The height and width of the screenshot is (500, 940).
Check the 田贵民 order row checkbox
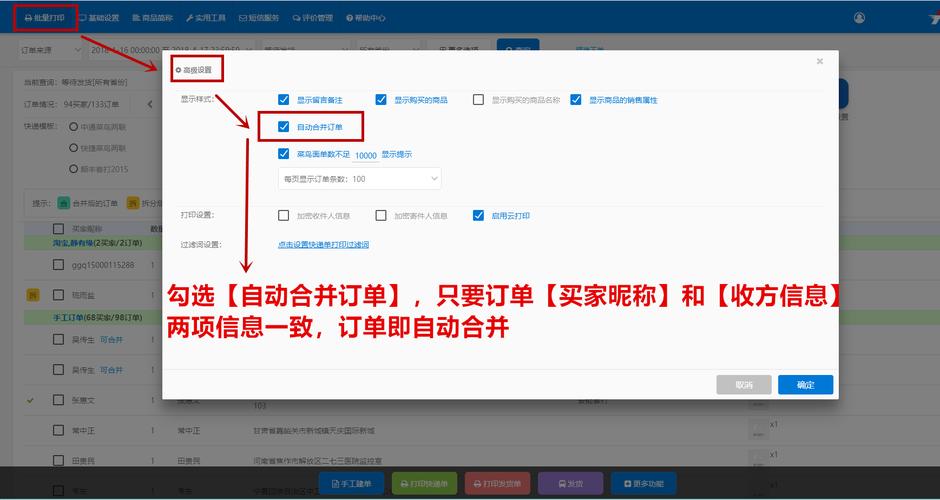pos(58,460)
